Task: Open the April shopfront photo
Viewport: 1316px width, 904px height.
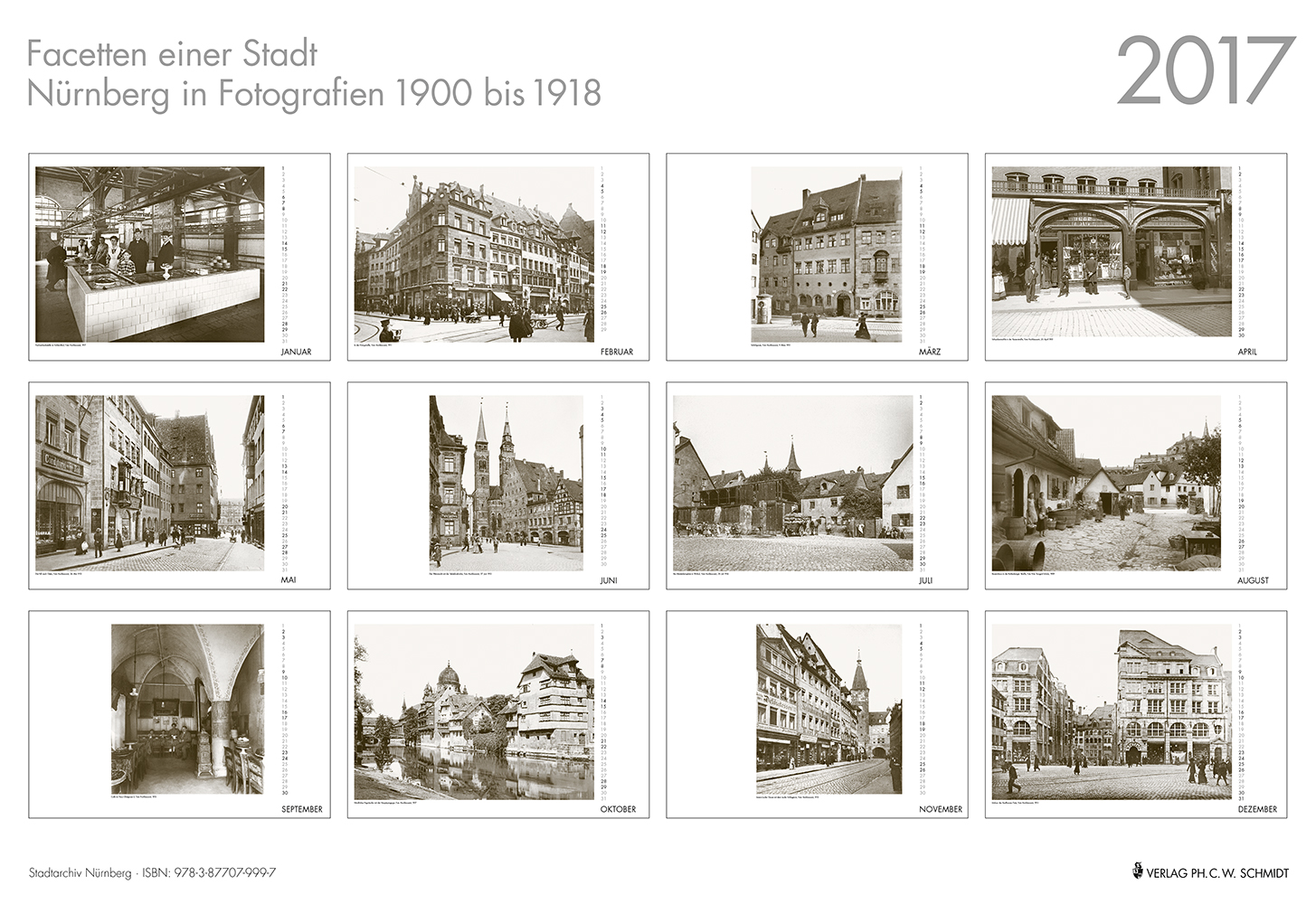Action: coord(1112,251)
